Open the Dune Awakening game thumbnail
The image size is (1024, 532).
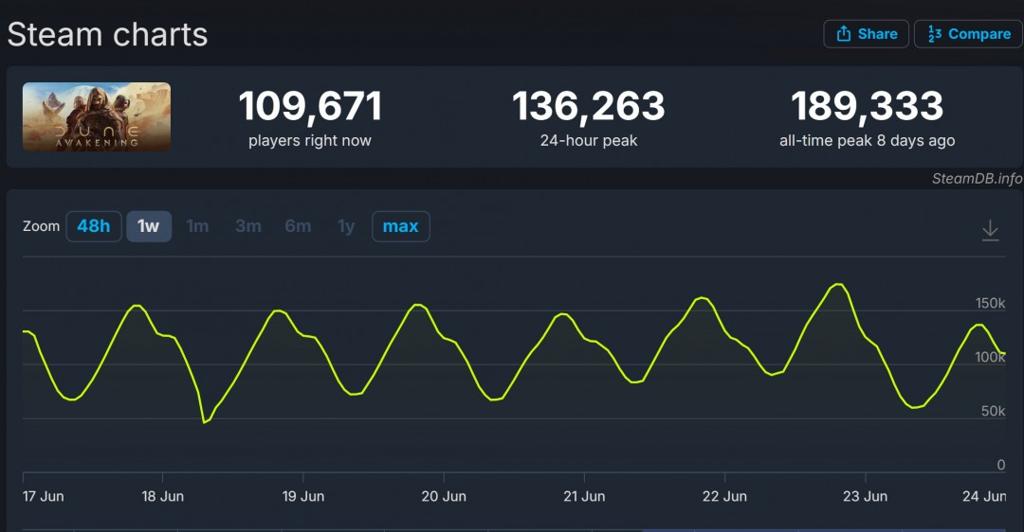tap(97, 117)
